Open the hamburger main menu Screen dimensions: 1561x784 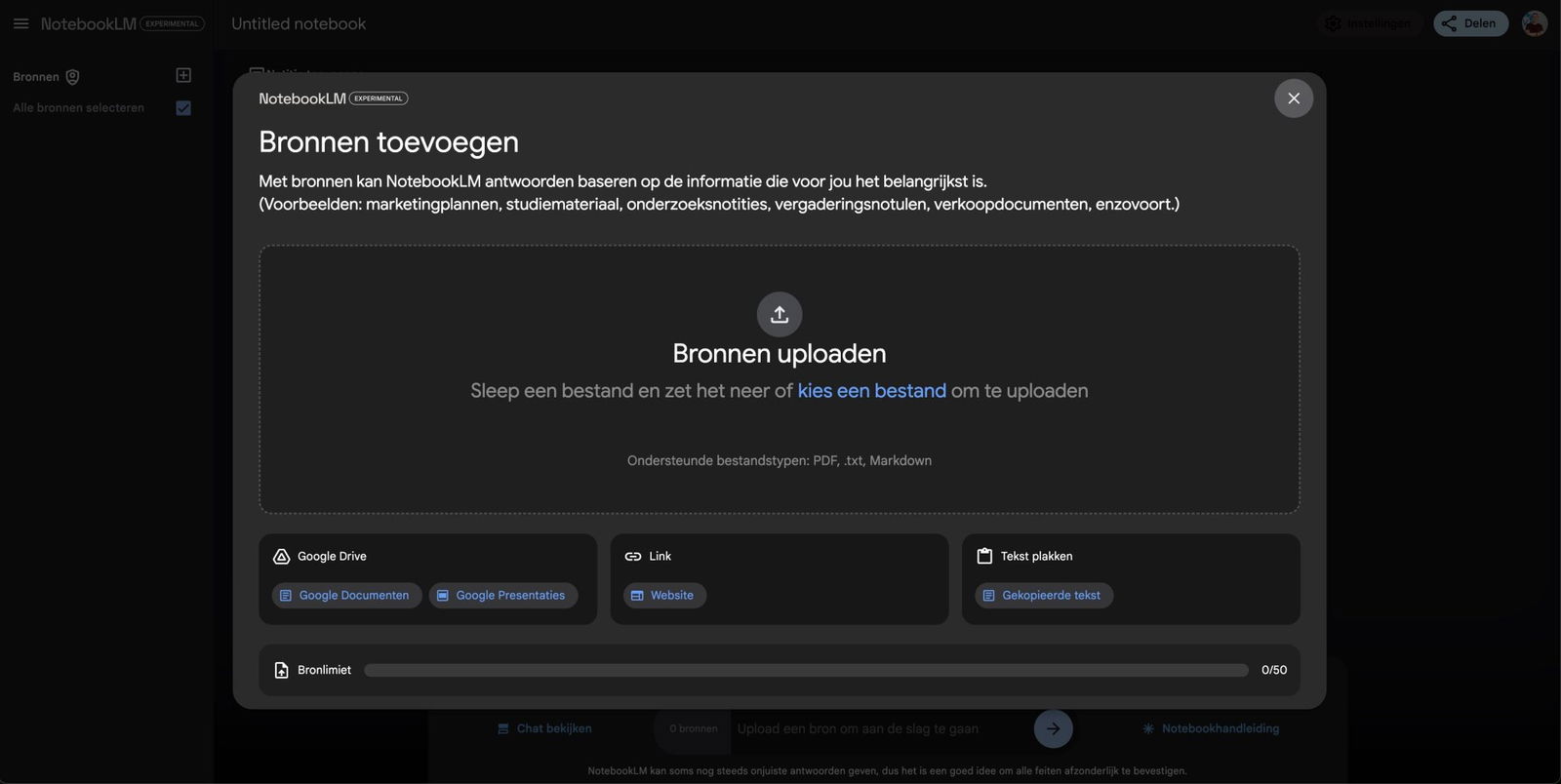[x=20, y=23]
